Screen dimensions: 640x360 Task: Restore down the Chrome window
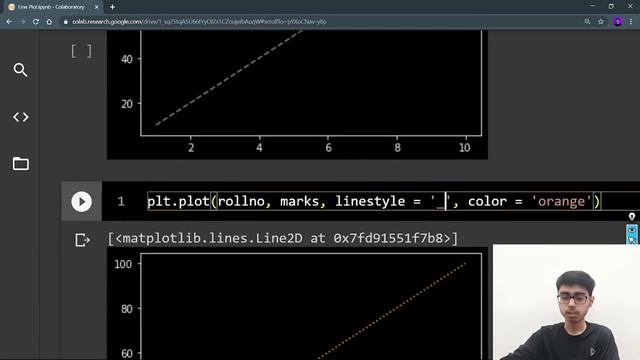click(611, 6)
